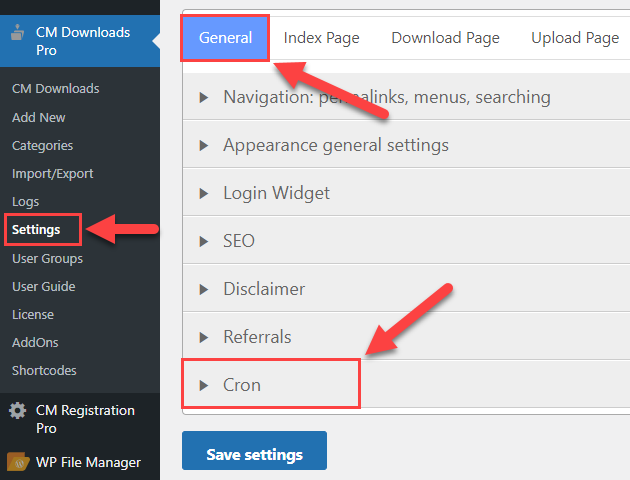This screenshot has height=480, width=630.
Task: Click the Navigation: permalinks, menus, searching title
Action: coord(387,97)
